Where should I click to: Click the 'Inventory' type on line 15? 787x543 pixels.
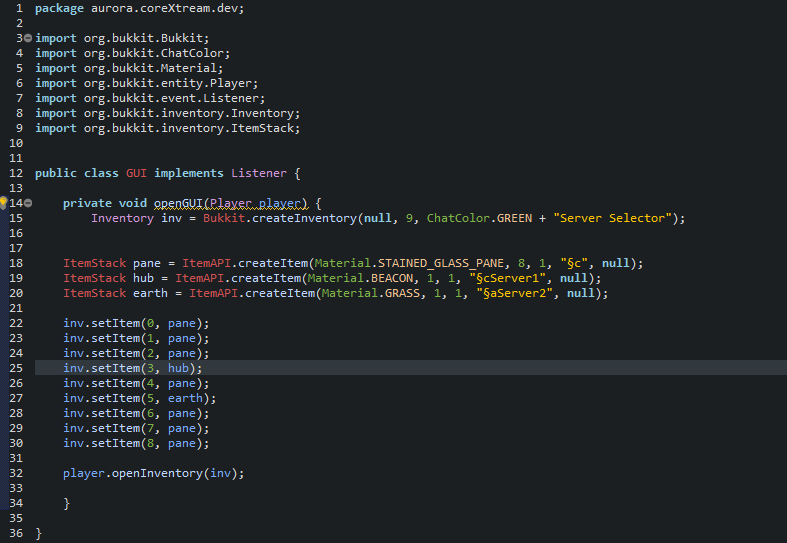122,218
